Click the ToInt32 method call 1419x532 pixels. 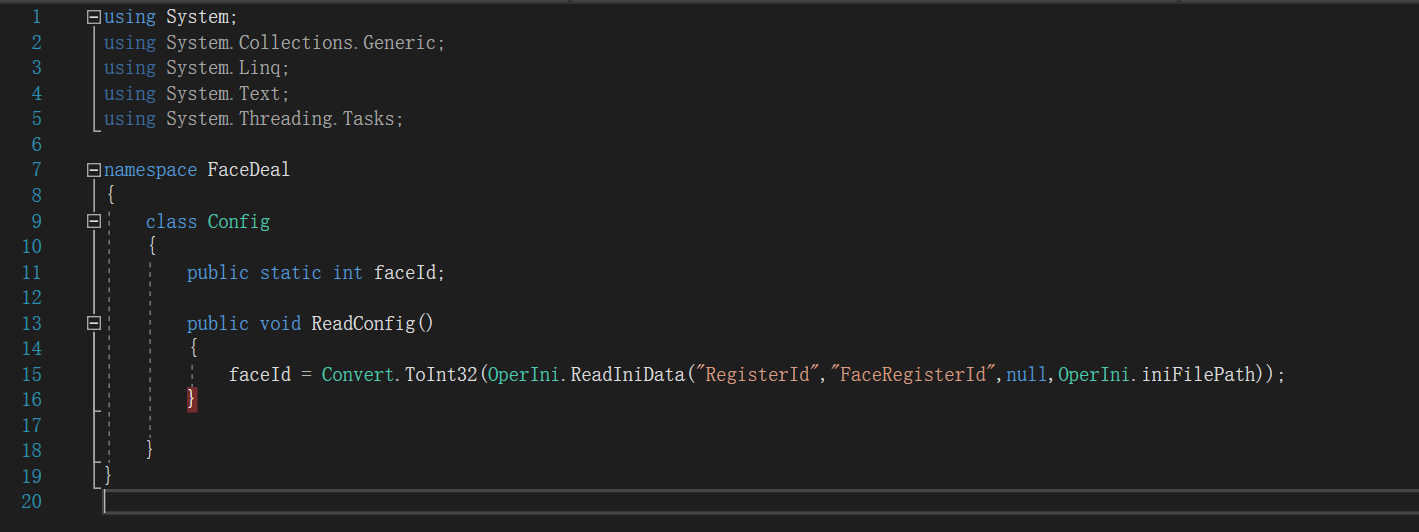(441, 374)
